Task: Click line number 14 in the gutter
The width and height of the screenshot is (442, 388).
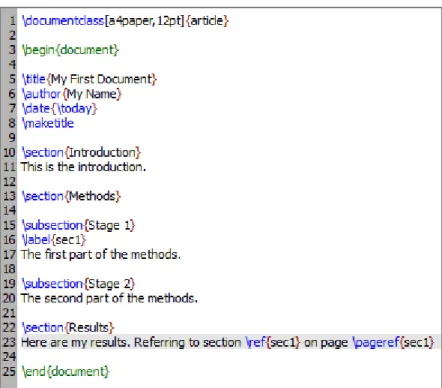Action: pos(10,211)
